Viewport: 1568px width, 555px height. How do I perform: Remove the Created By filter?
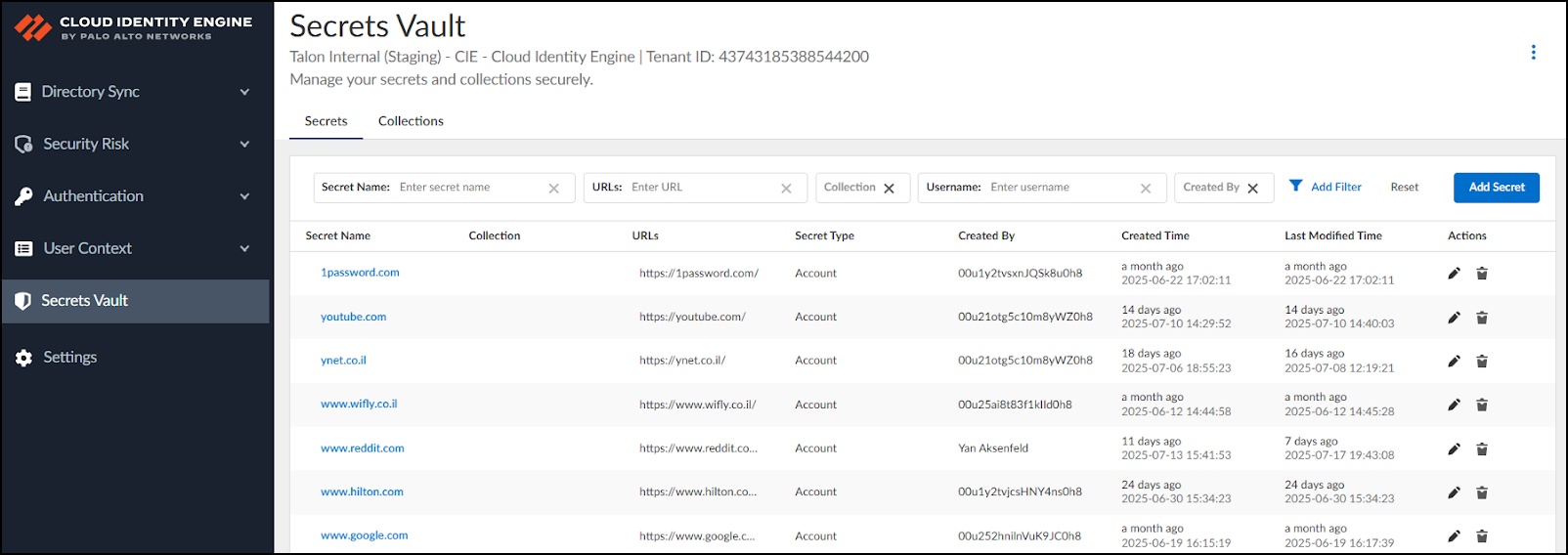[1252, 189]
